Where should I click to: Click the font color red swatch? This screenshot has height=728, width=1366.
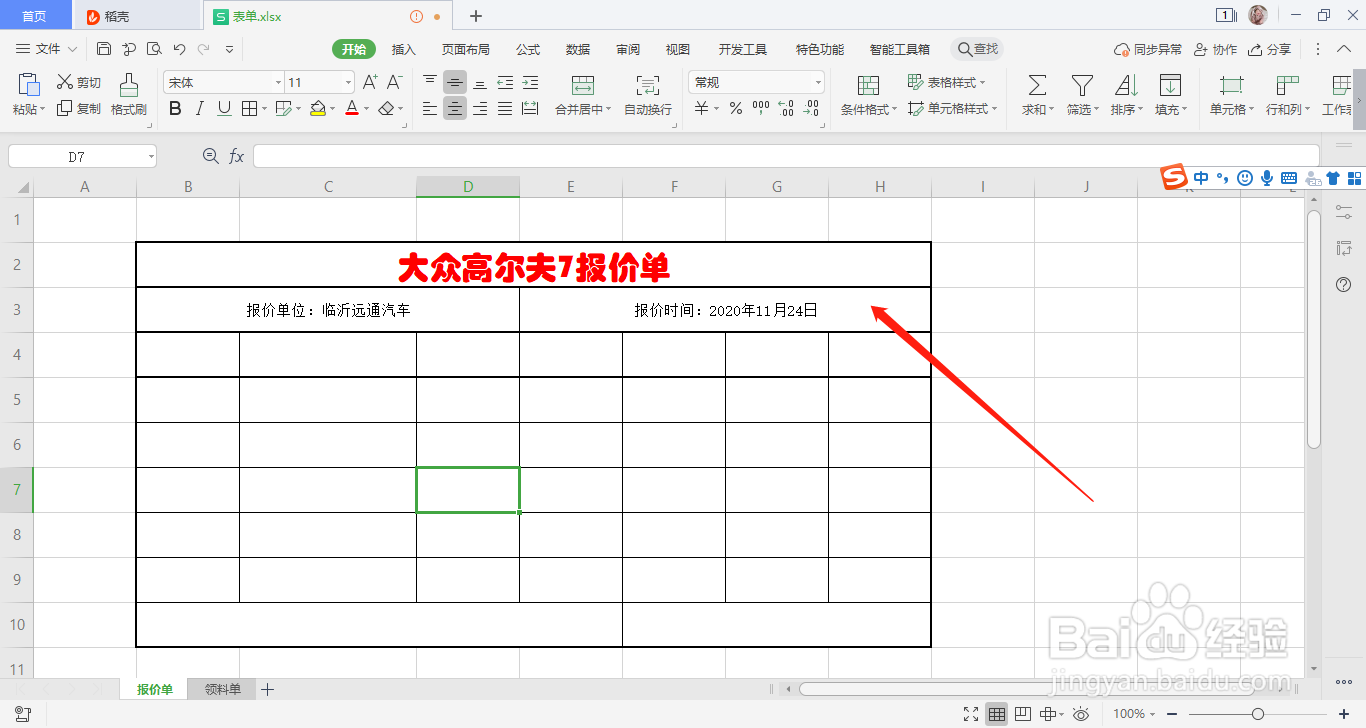(x=351, y=108)
